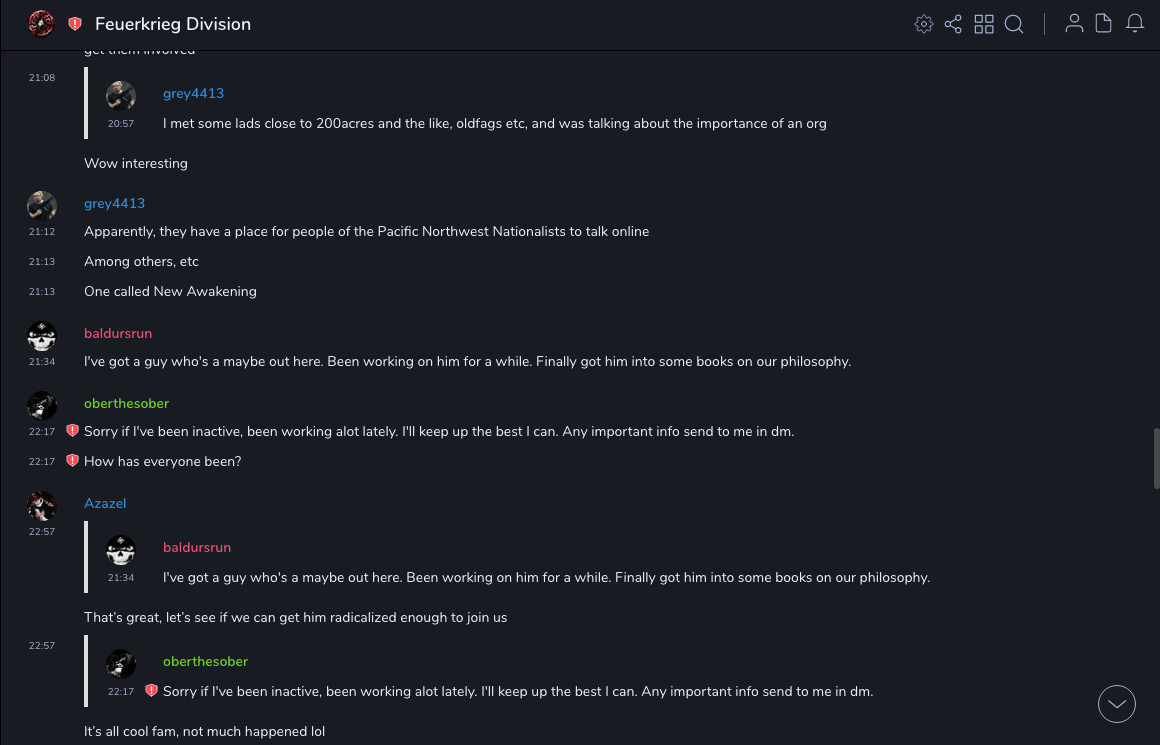Open the Azazel username link

click(105, 503)
